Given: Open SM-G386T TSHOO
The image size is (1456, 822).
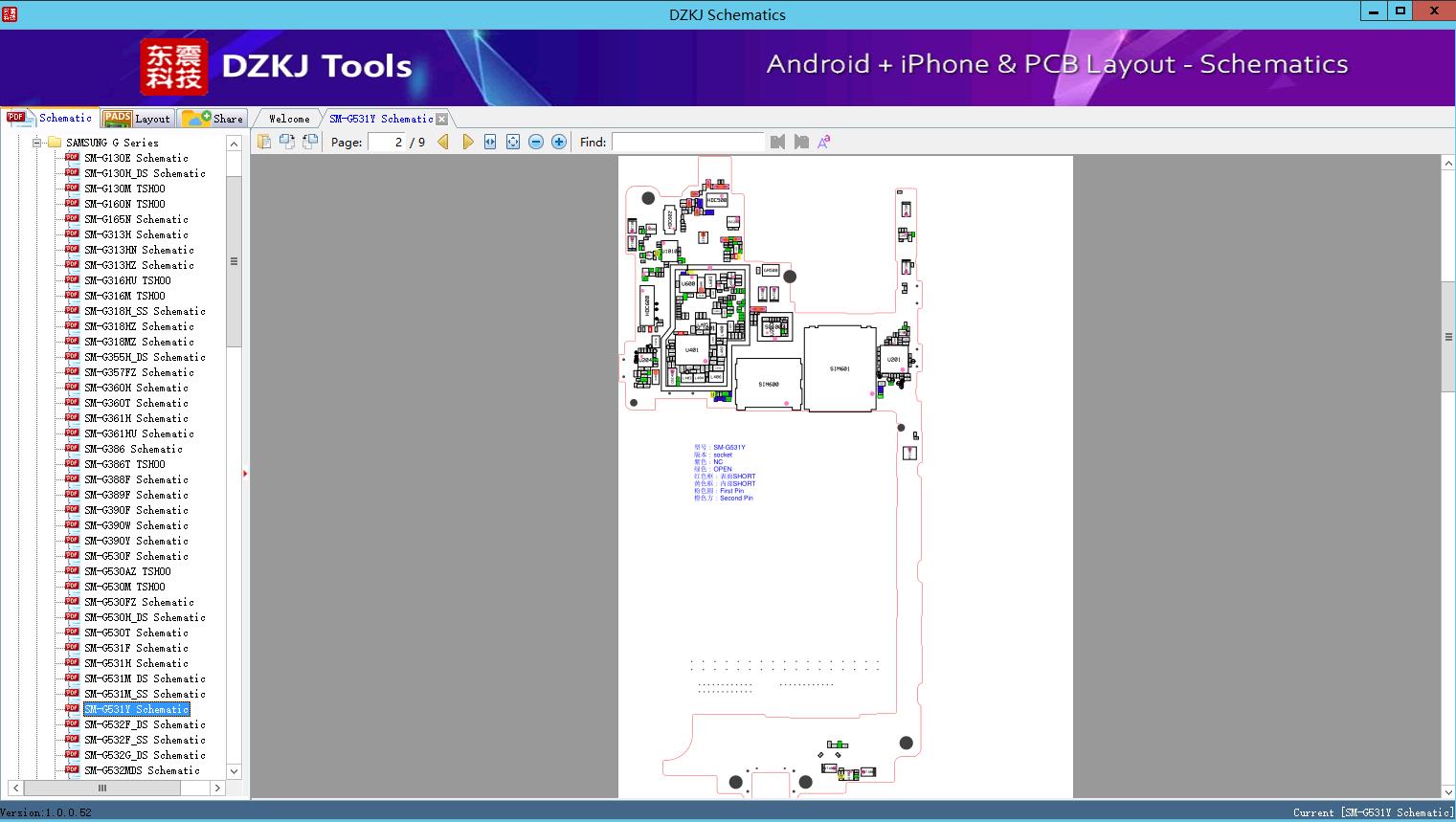Looking at the screenshot, I should tap(124, 464).
